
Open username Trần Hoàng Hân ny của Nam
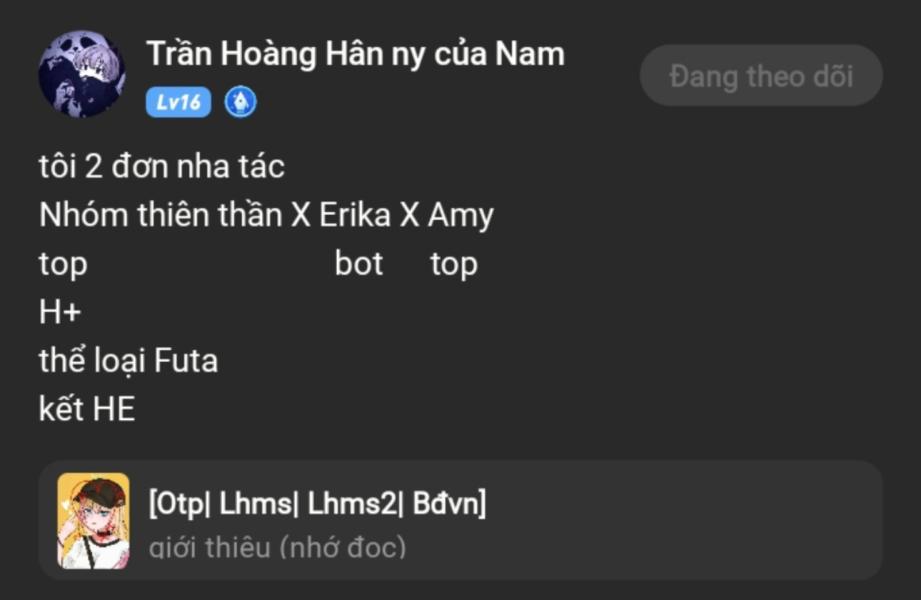click(x=355, y=54)
